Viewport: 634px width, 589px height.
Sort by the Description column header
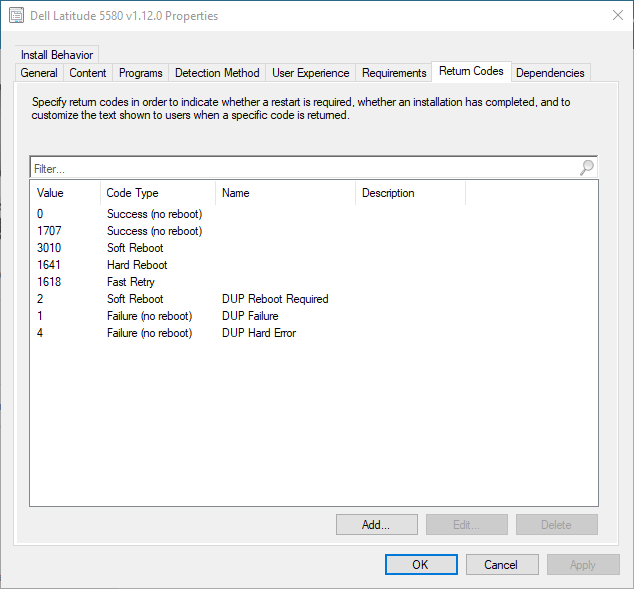410,193
